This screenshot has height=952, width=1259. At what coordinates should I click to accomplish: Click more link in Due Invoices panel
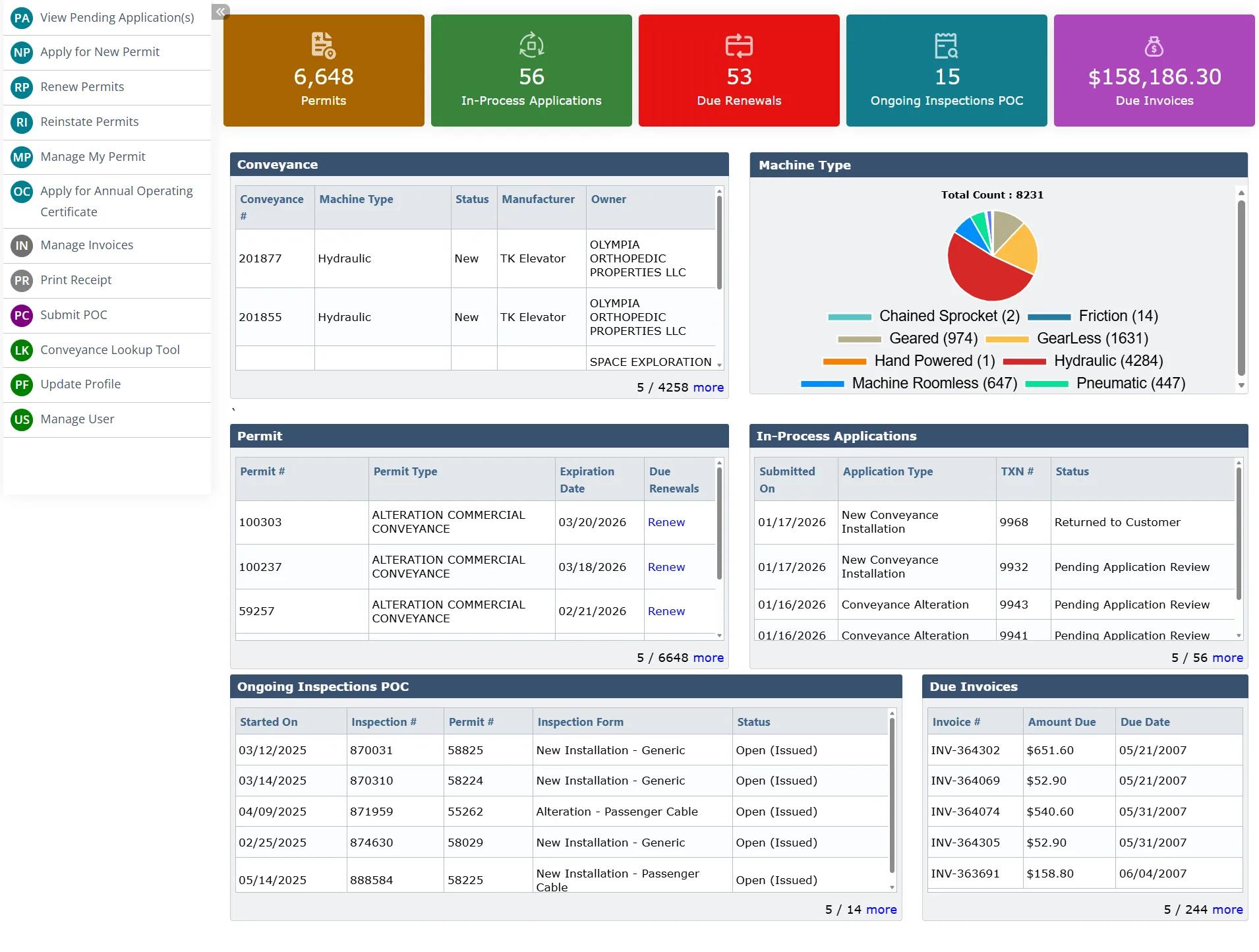pyautogui.click(x=1227, y=910)
